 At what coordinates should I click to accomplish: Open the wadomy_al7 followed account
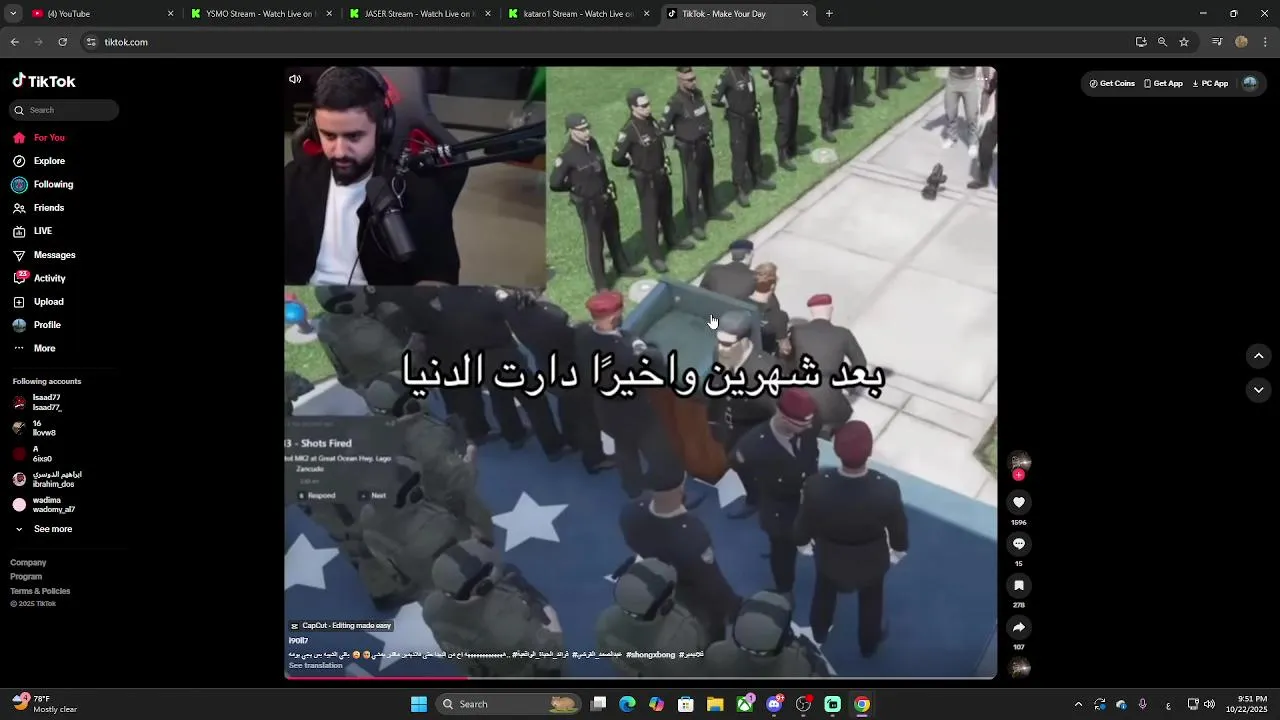[44, 505]
